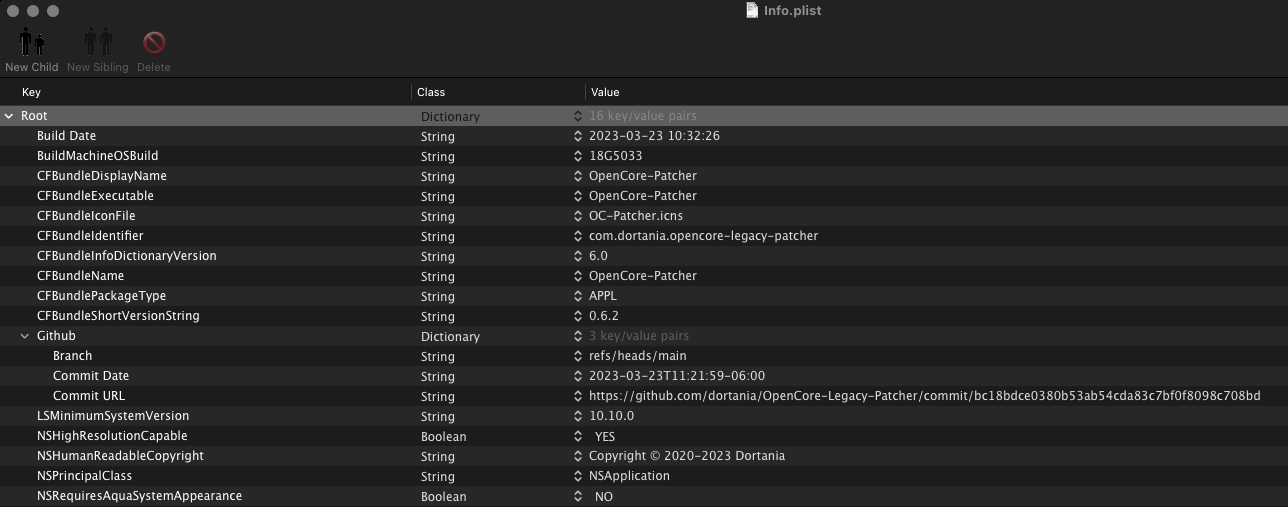Select the CFBundleExecutable key
The image size is (1288, 507).
95,196
